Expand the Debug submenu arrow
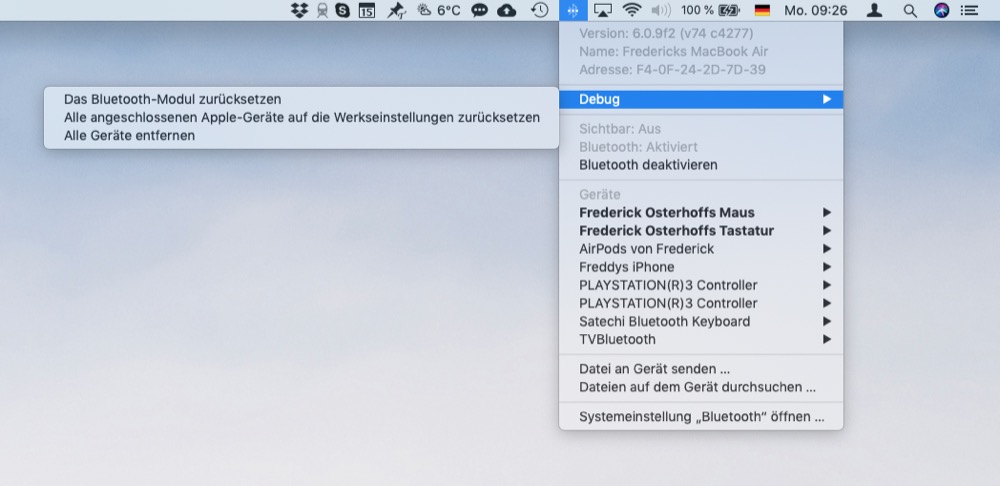The height and width of the screenshot is (486, 1000). (826, 99)
